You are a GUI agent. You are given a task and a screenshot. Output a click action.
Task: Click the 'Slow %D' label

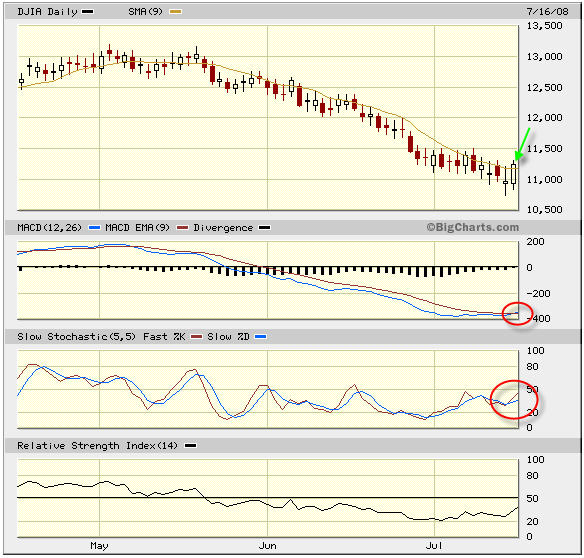[x=228, y=337]
